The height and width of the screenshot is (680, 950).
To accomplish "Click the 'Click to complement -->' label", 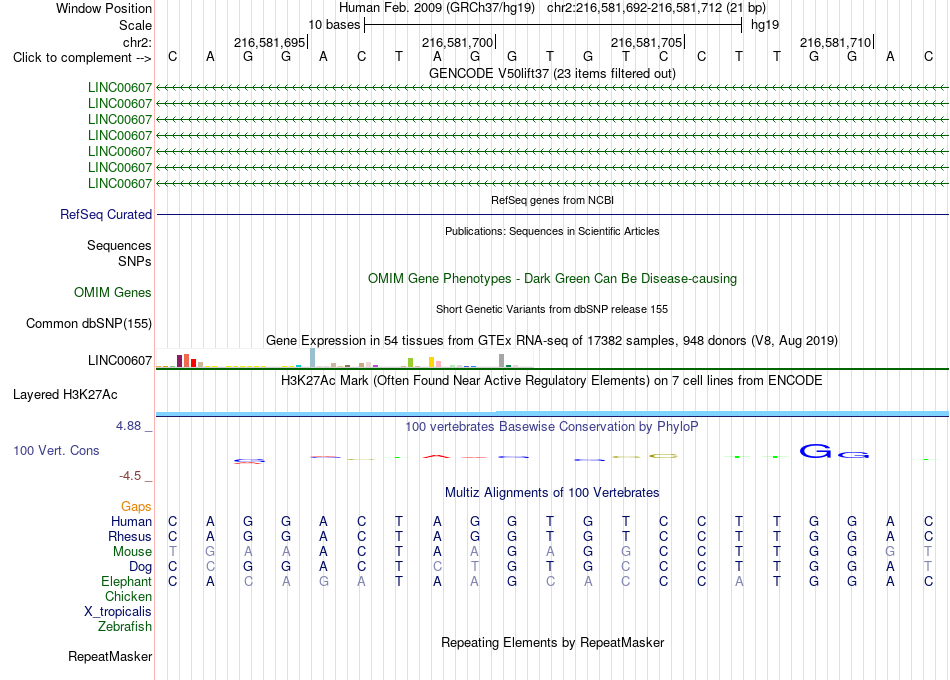I will click(x=82, y=58).
